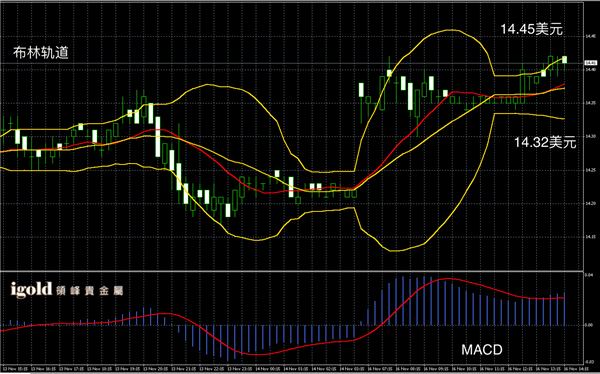Click the 14.30 price axis tick

[x=590, y=137]
